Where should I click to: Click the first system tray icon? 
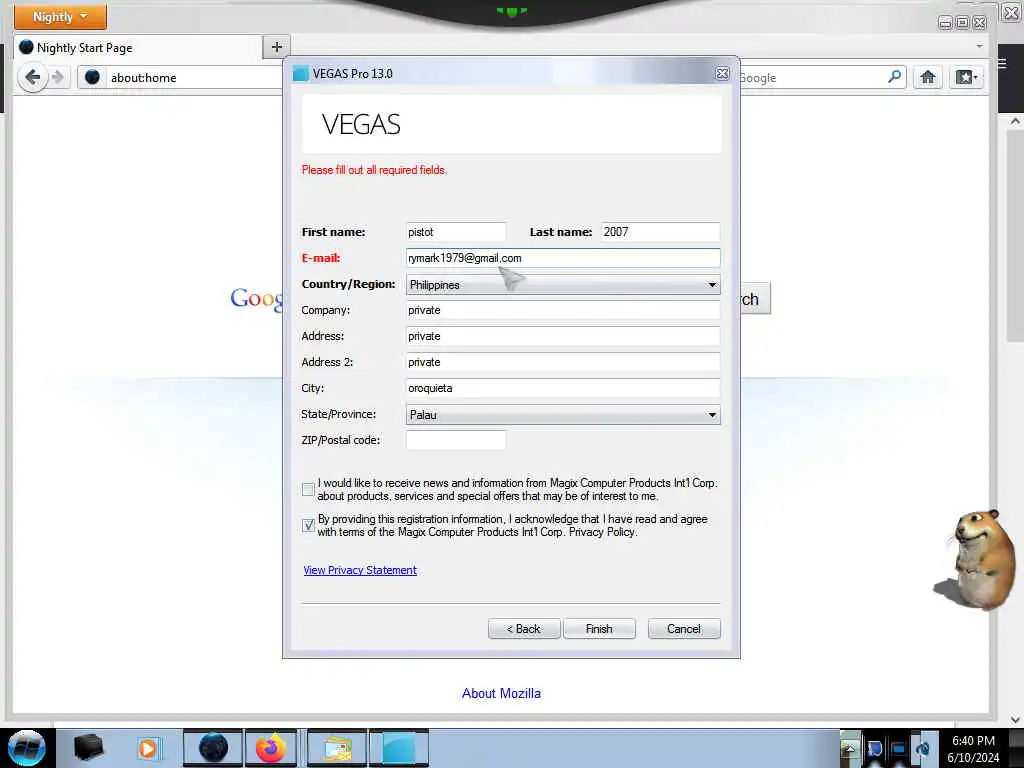click(x=850, y=748)
